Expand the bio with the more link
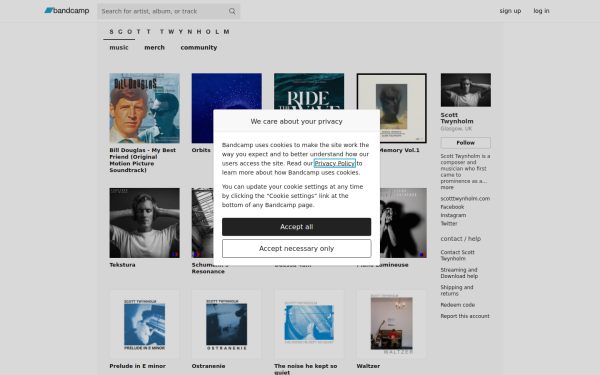Viewport: 600px width, 375px height. point(447,188)
